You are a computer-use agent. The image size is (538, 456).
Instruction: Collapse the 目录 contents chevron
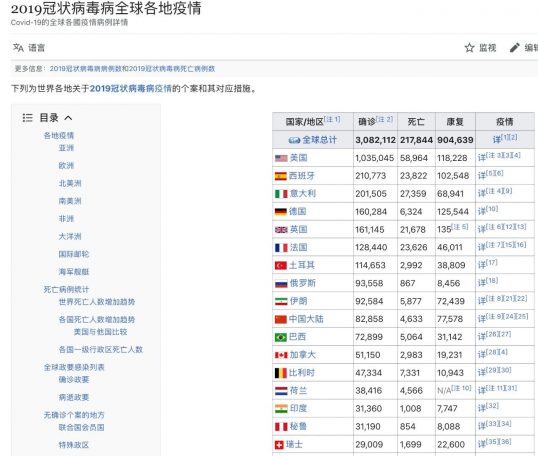tap(68, 118)
